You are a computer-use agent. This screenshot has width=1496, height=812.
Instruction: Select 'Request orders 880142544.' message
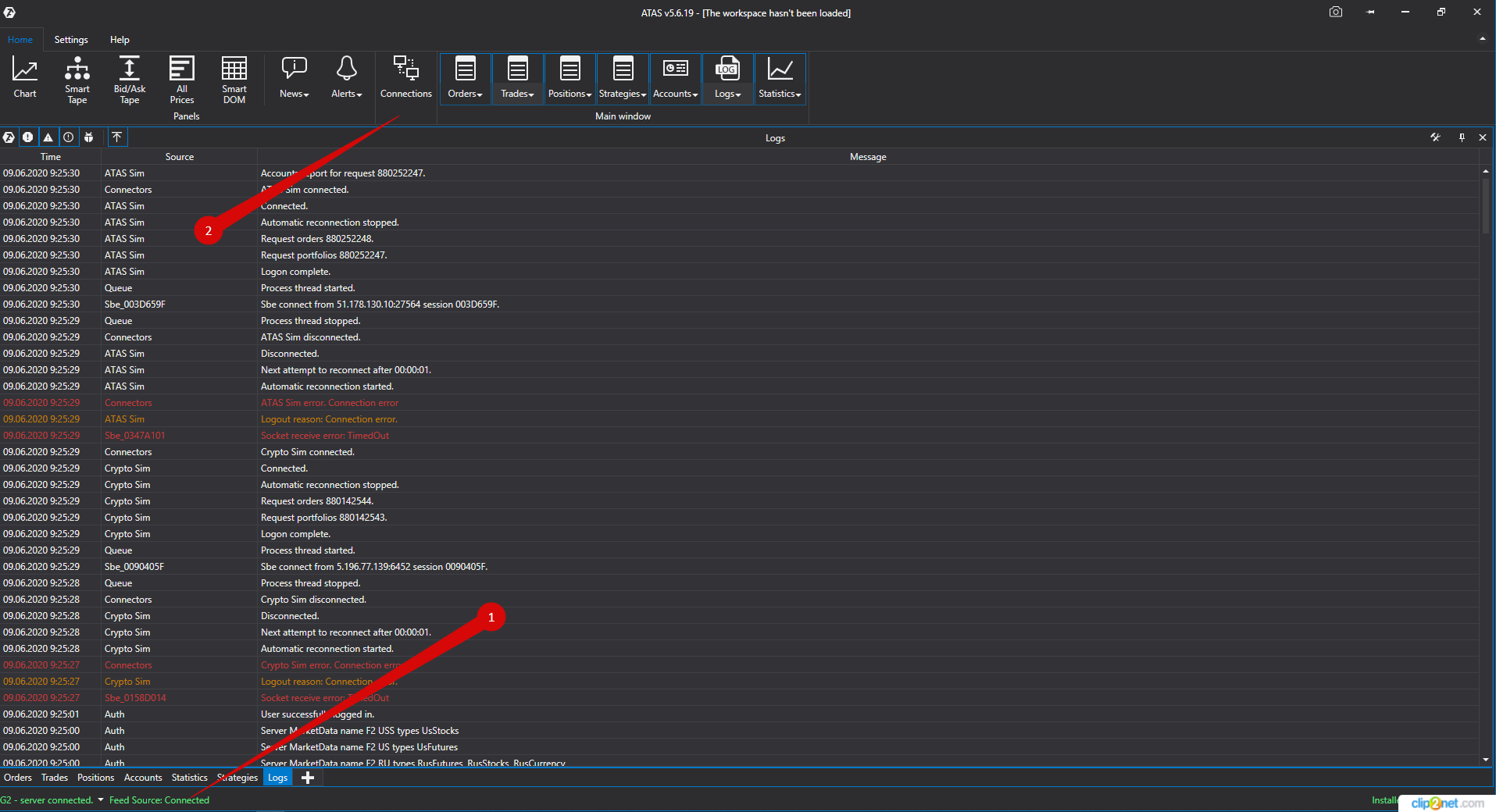point(317,501)
